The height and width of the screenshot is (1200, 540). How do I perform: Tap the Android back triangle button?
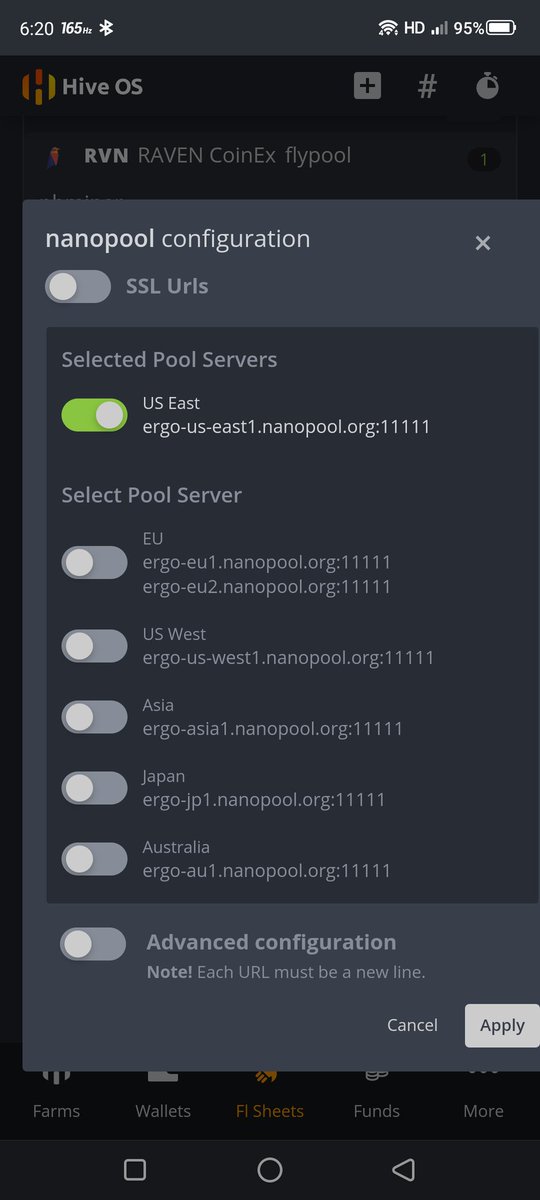point(403,1169)
